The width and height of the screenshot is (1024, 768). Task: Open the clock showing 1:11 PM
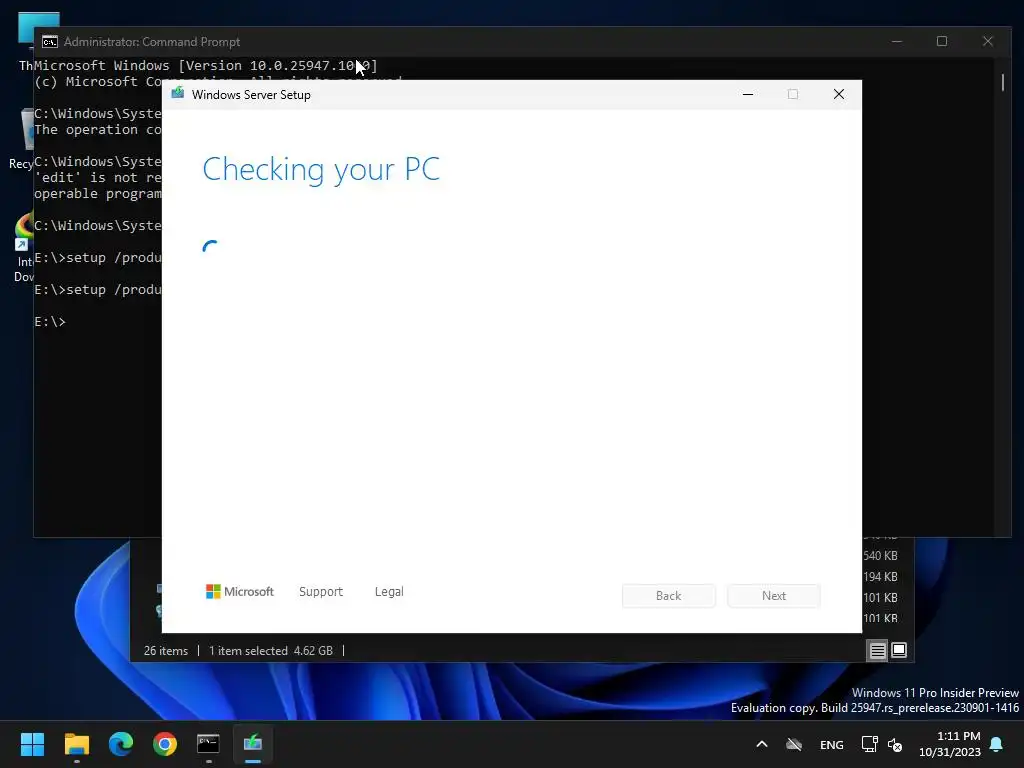click(950, 744)
